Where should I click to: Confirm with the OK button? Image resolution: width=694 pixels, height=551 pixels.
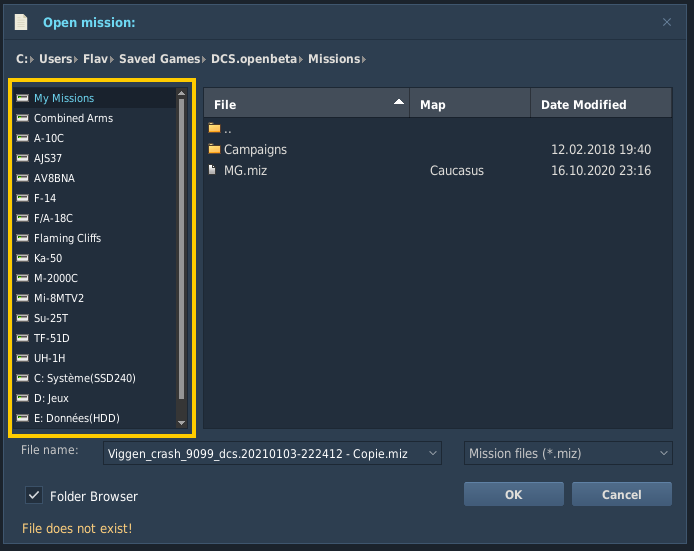click(x=514, y=494)
